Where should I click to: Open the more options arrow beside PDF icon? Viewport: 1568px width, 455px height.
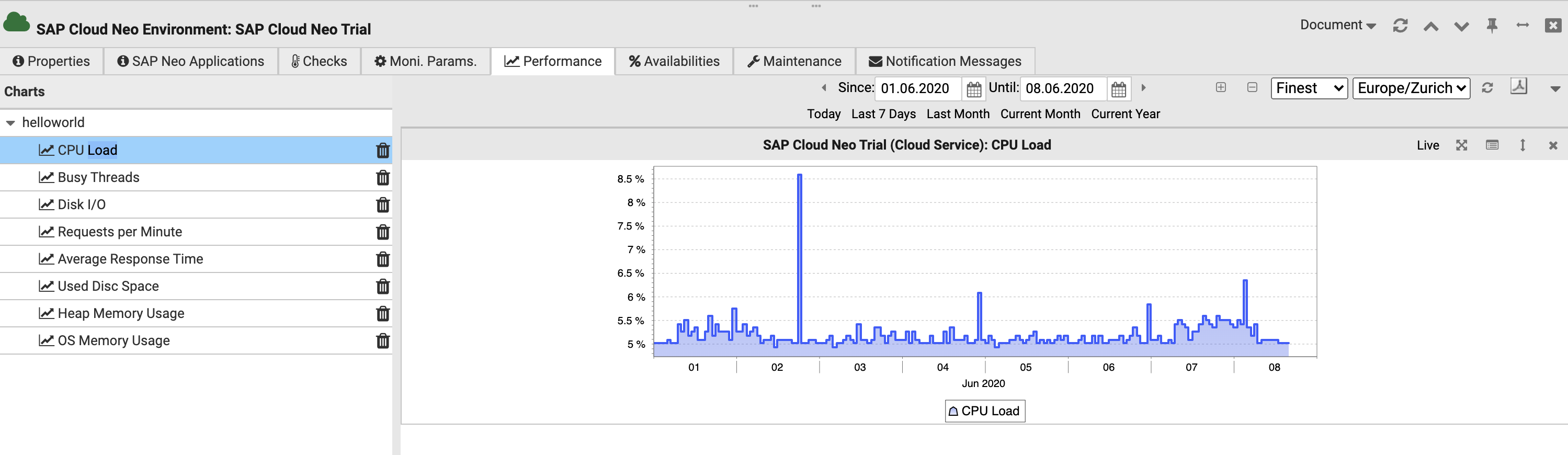coord(1554,89)
